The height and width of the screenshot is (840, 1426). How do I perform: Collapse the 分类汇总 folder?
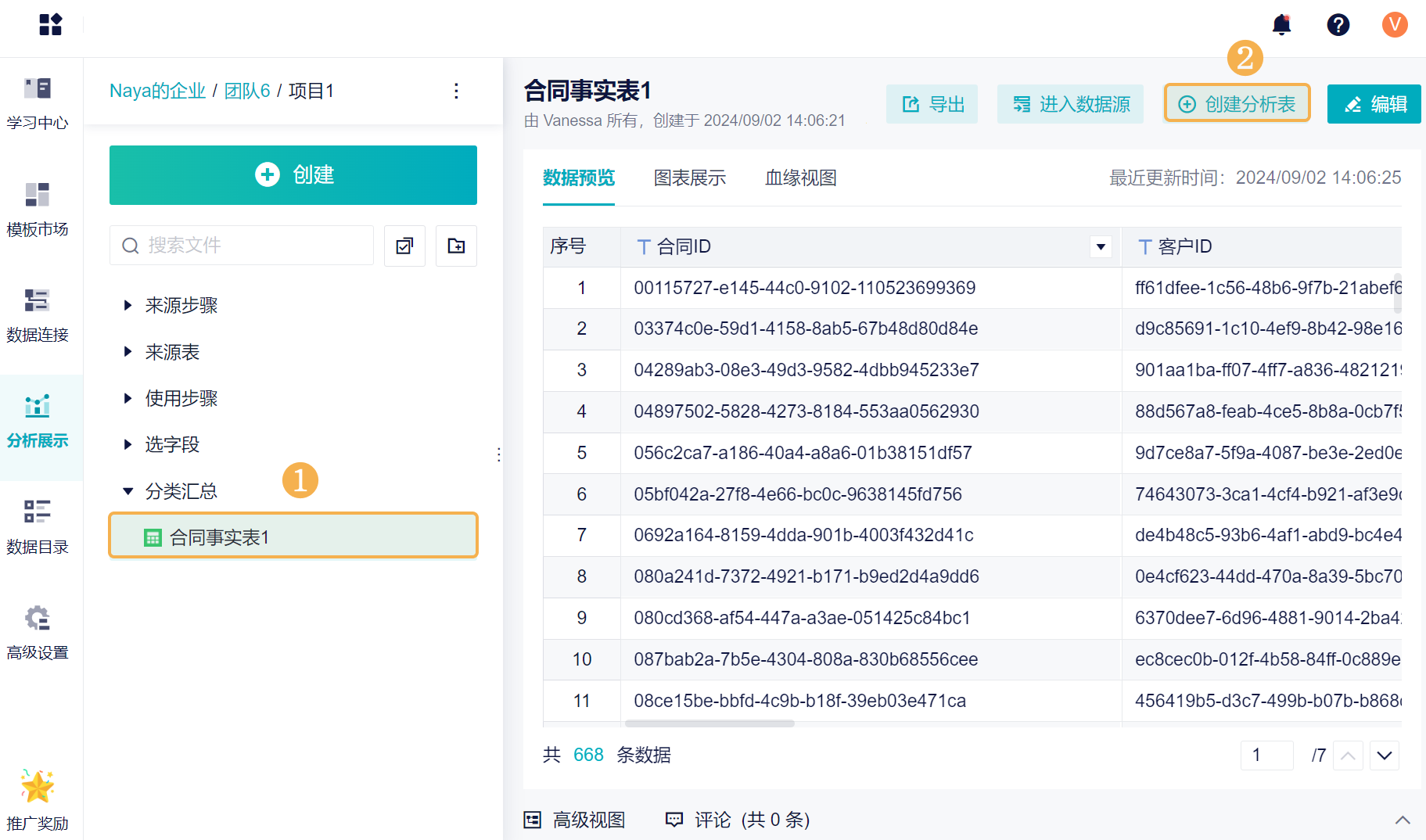click(128, 491)
